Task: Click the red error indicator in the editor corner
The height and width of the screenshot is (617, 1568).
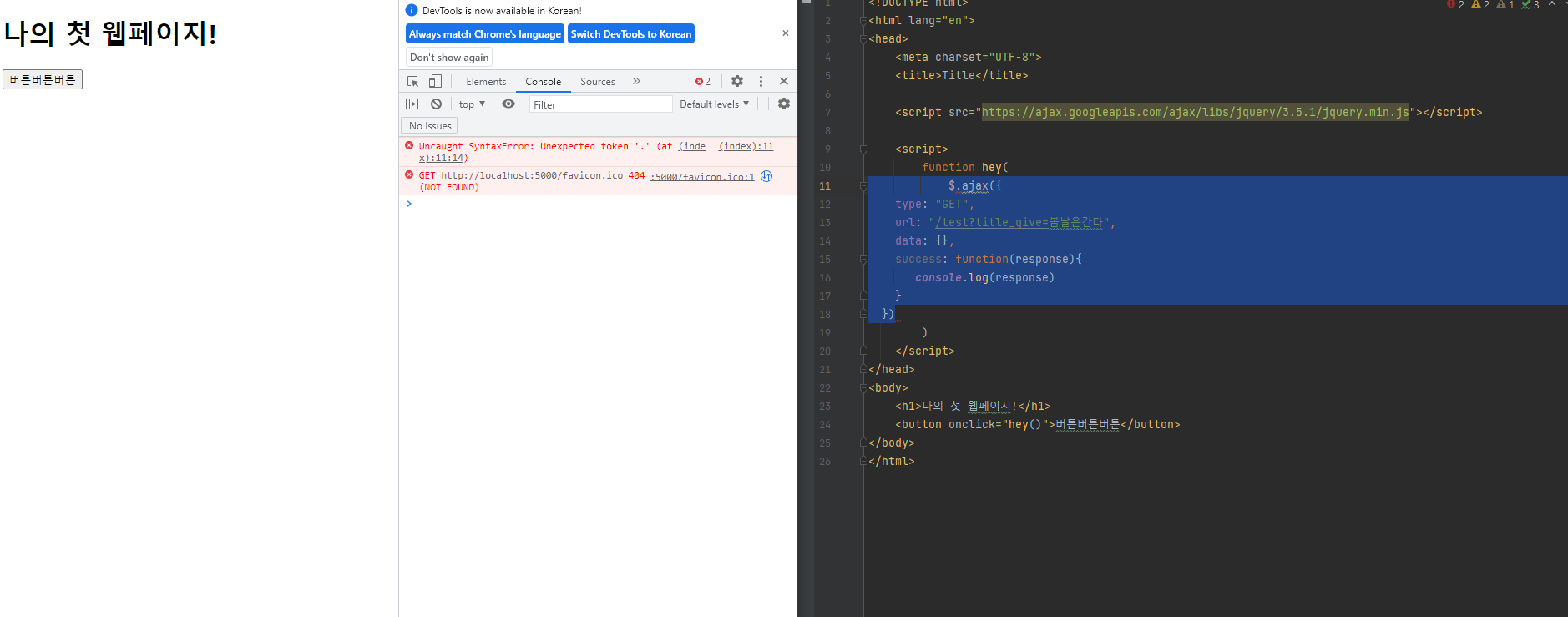Action: tap(1455, 5)
